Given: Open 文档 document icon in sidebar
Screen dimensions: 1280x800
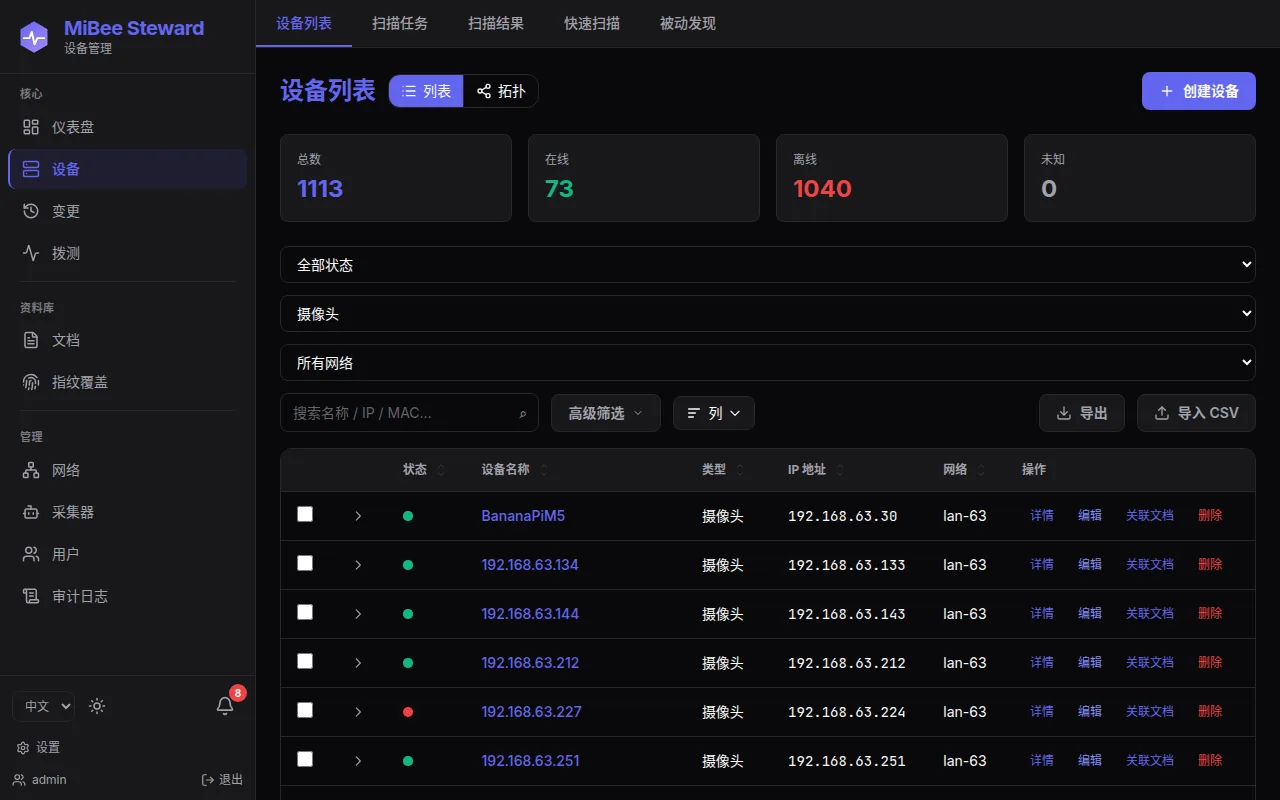Looking at the screenshot, I should (31, 340).
